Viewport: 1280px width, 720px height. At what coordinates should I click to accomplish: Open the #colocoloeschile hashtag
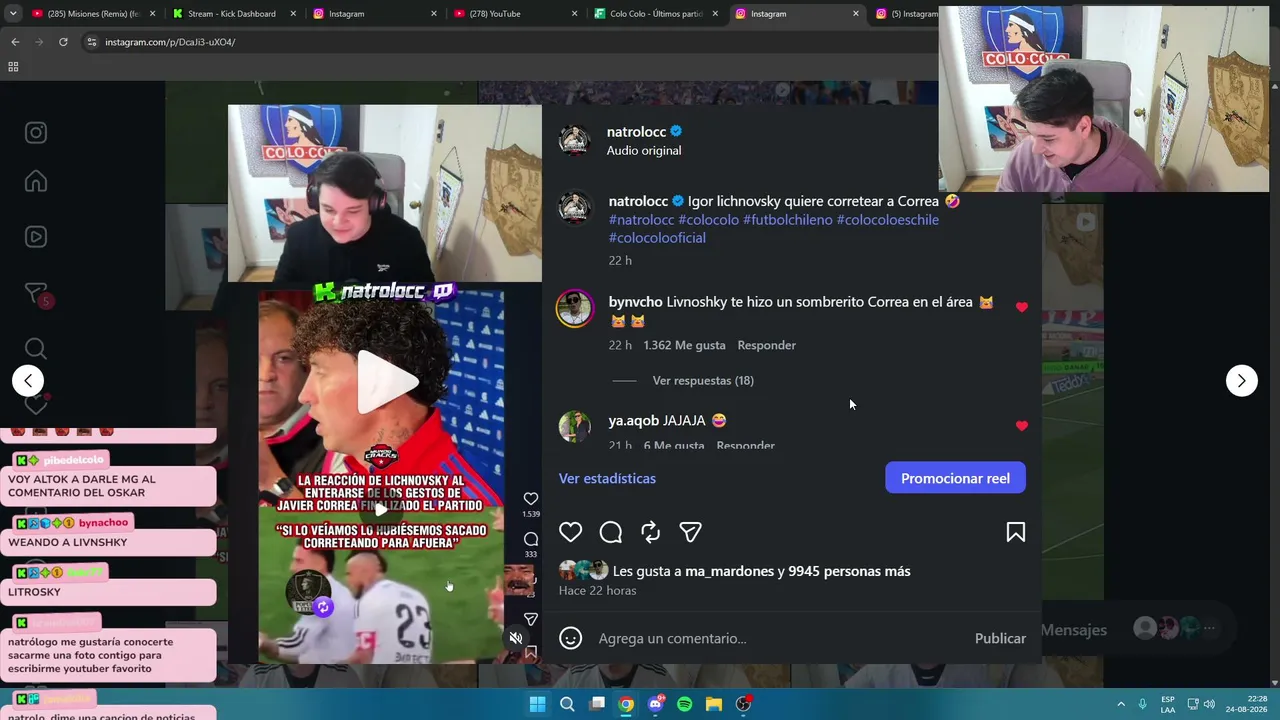(x=888, y=220)
